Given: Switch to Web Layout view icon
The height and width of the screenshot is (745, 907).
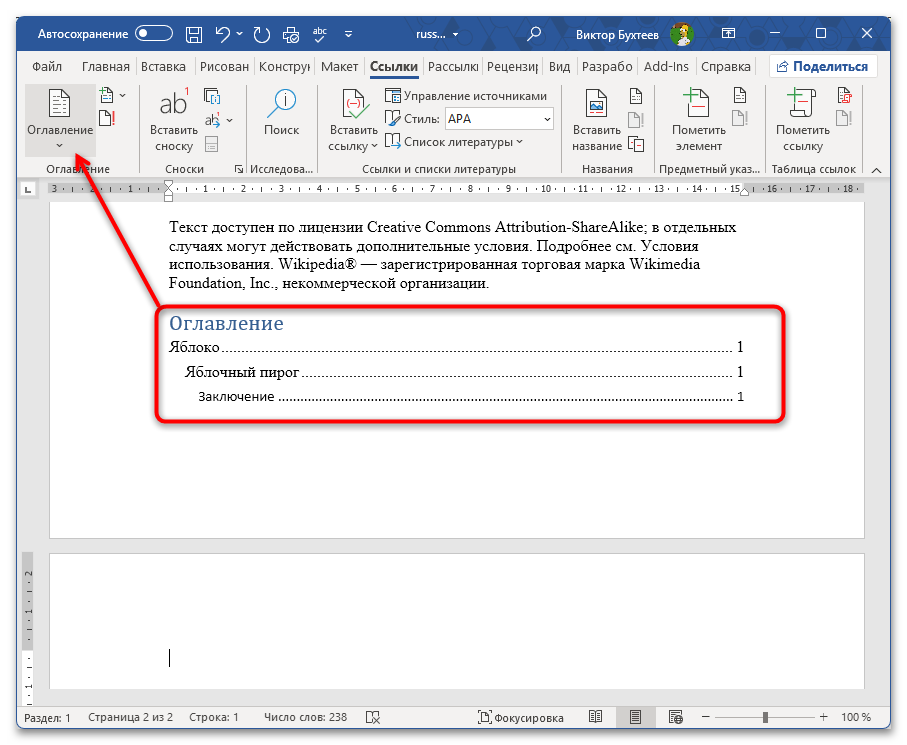Looking at the screenshot, I should click(x=676, y=717).
